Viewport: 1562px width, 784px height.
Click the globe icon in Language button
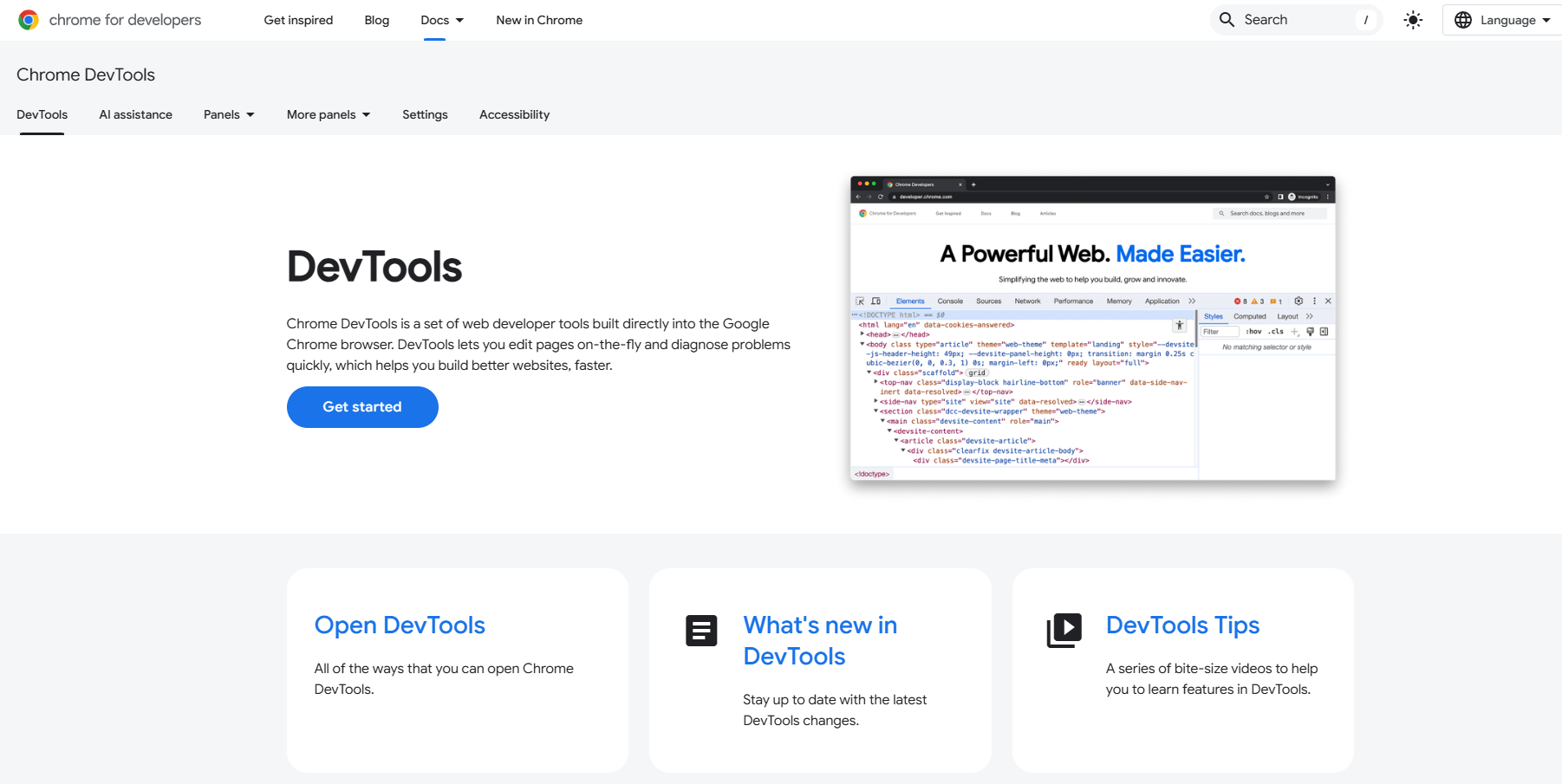click(1463, 20)
